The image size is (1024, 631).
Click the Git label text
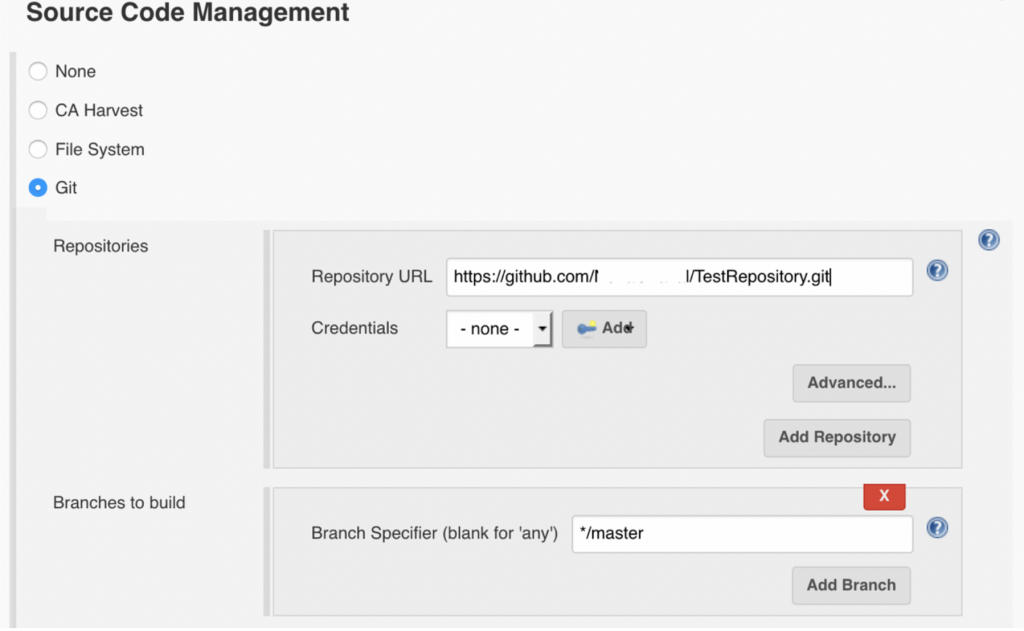point(66,188)
